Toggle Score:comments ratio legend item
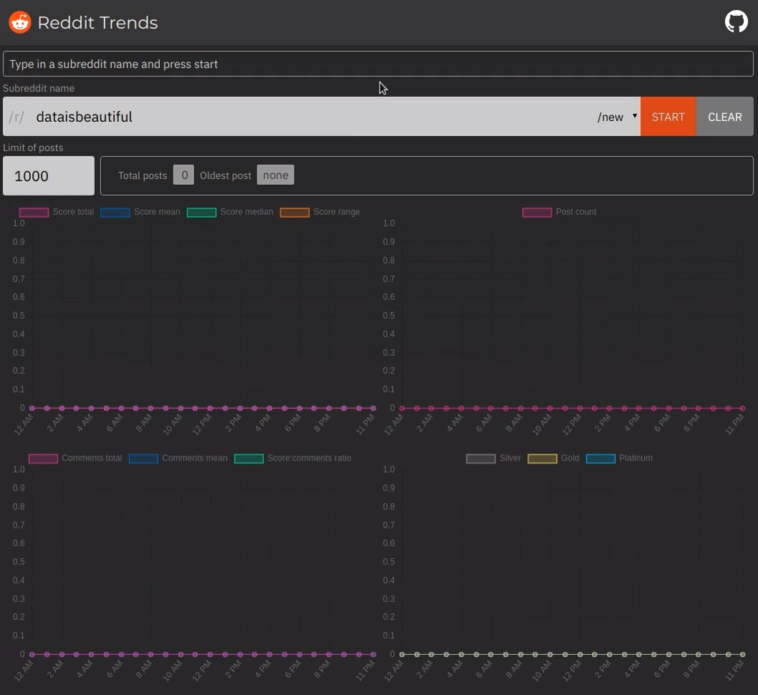The image size is (758, 695). coord(249,458)
